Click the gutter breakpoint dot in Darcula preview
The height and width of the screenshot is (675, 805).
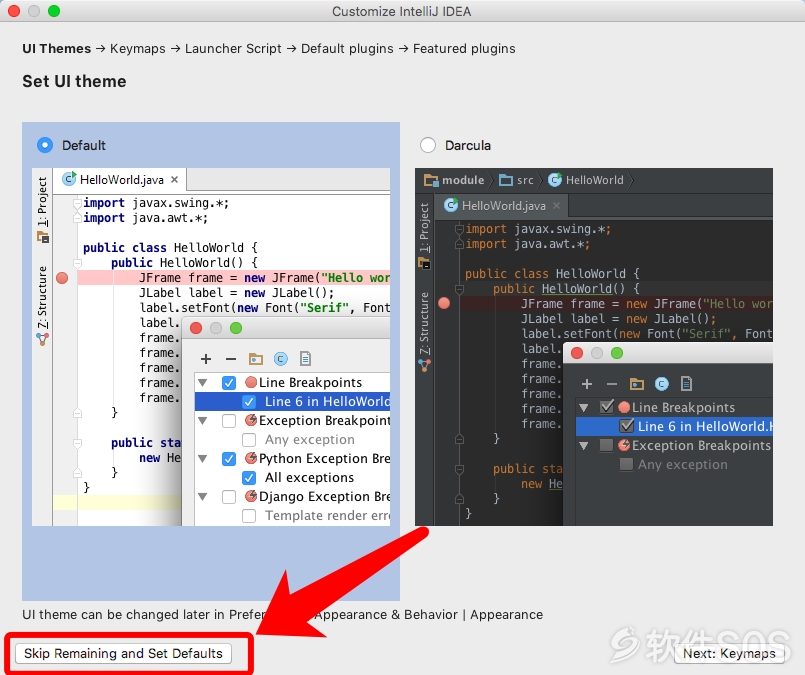[444, 303]
